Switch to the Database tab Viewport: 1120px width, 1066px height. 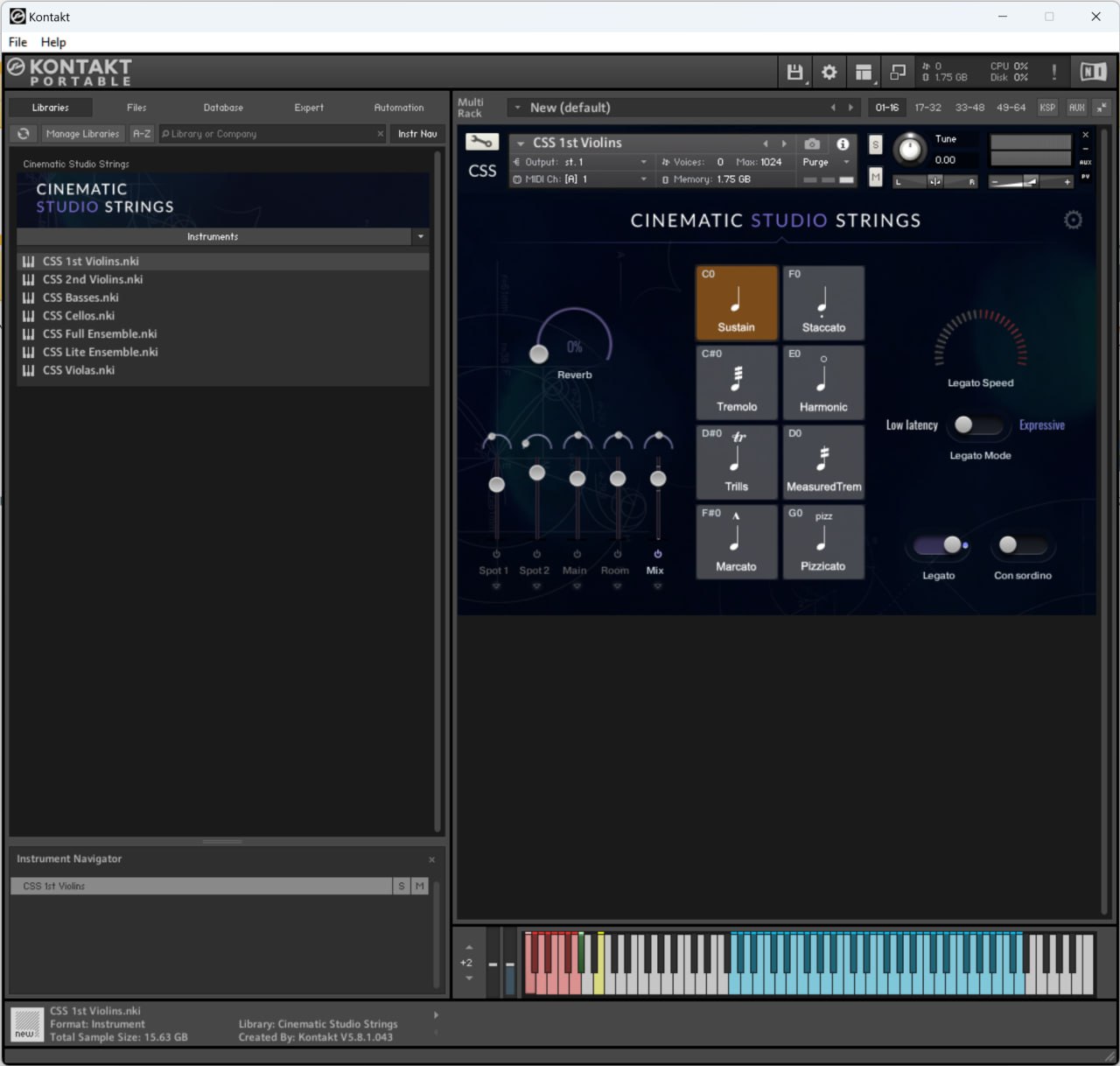pyautogui.click(x=223, y=108)
